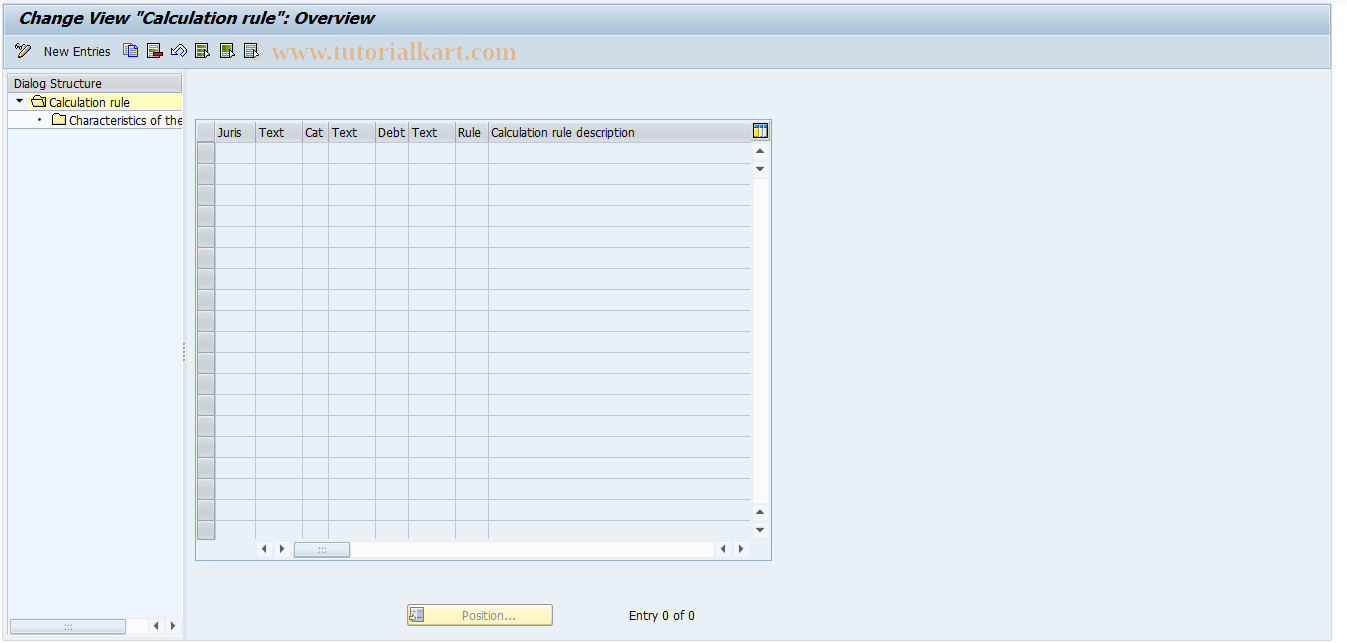The image size is (1347, 643).
Task: Click first row Rule input cell
Action: click(x=471, y=153)
